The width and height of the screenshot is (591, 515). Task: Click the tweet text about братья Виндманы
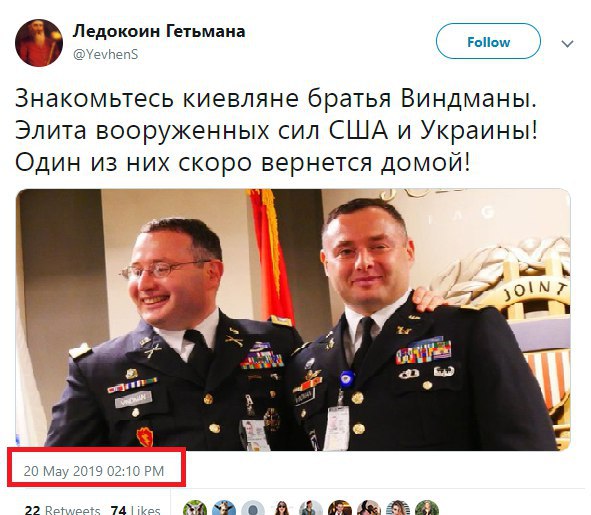(276, 131)
